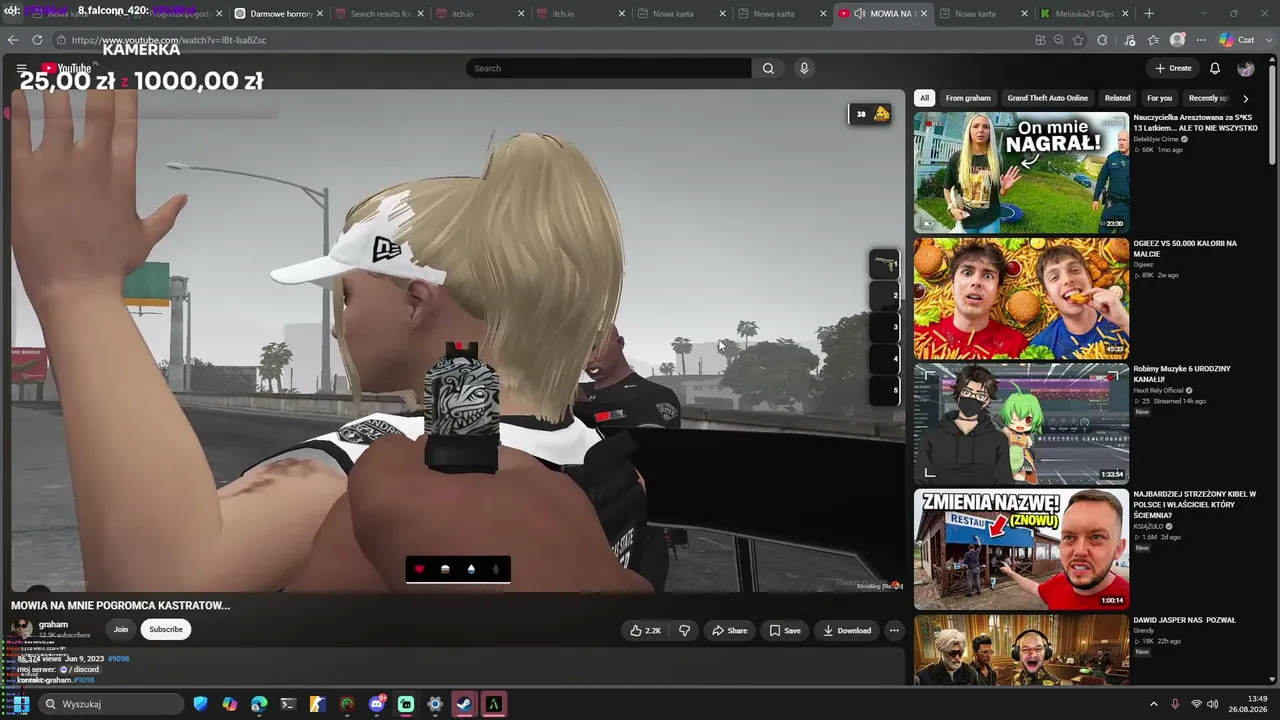This screenshot has height=720, width=1280.
Task: Click the browser address bar URL
Action: 168,40
